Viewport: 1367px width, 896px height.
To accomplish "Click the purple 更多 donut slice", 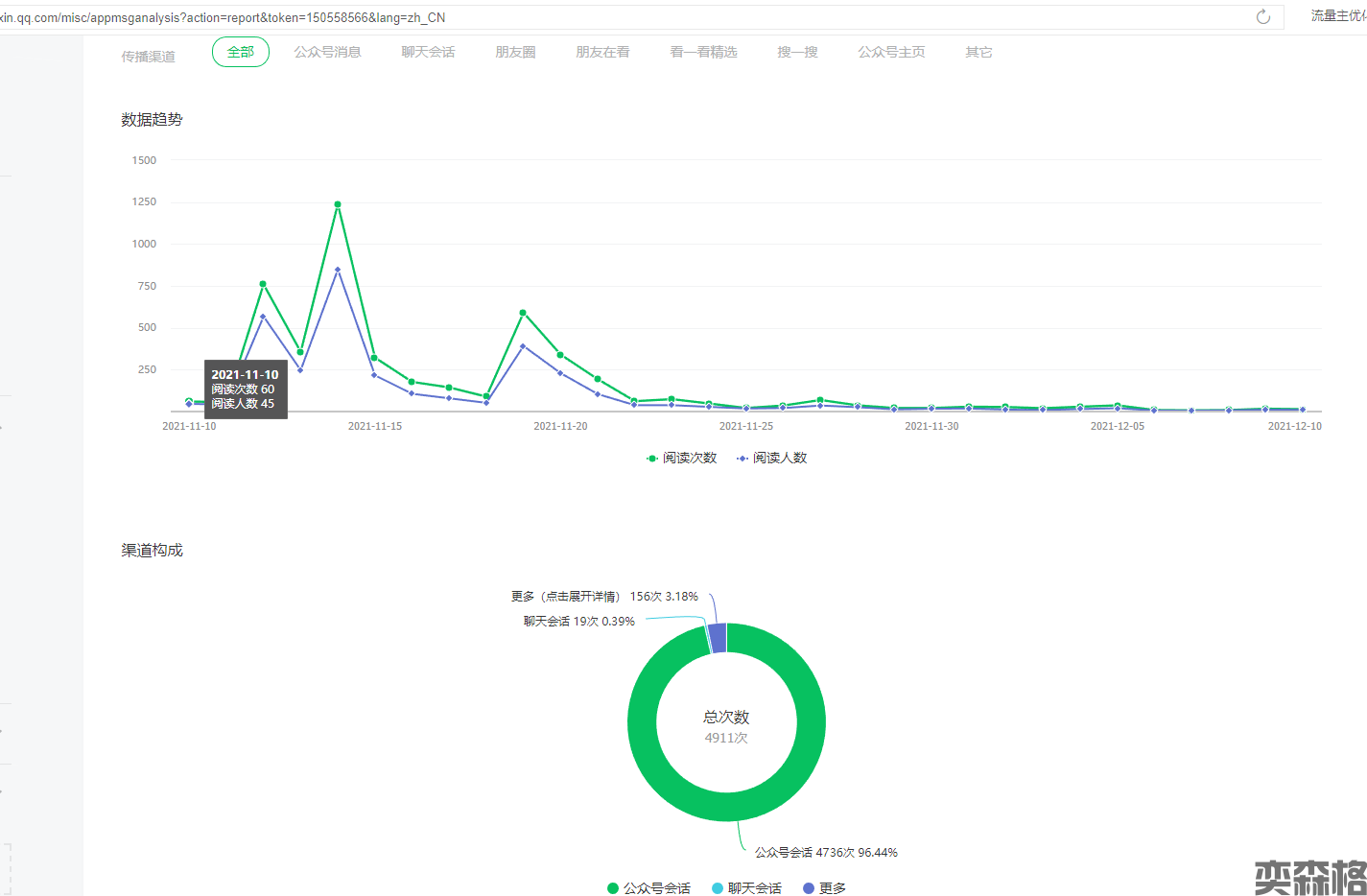I will pyautogui.click(x=718, y=638).
